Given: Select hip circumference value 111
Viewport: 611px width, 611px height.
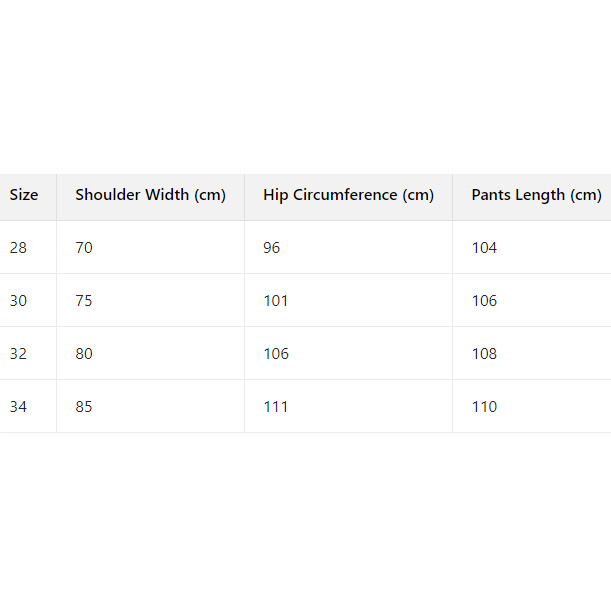Looking at the screenshot, I should click(276, 407).
